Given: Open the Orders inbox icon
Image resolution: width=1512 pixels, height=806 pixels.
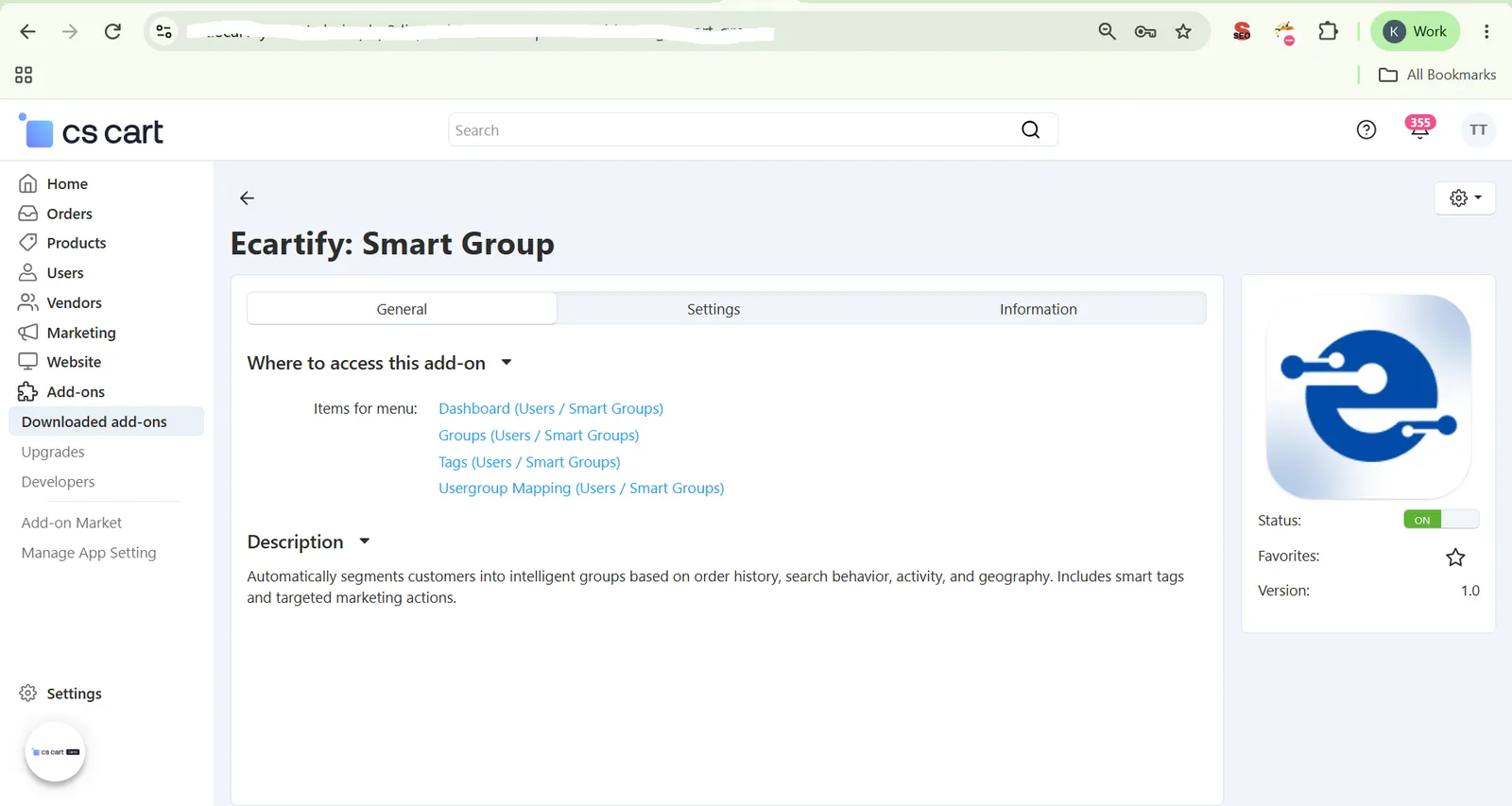Looking at the screenshot, I should coord(28,214).
